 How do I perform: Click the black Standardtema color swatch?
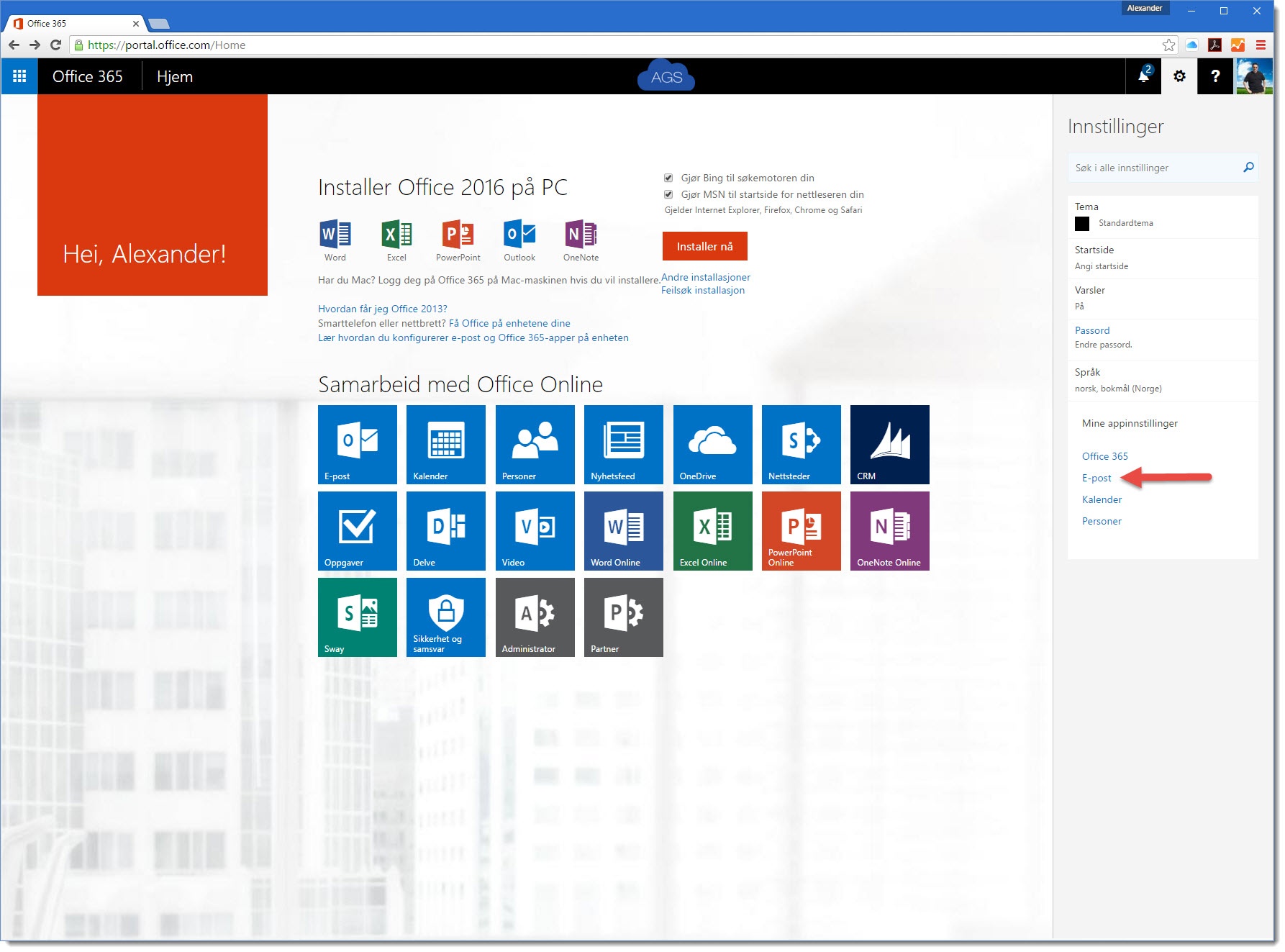(1082, 224)
